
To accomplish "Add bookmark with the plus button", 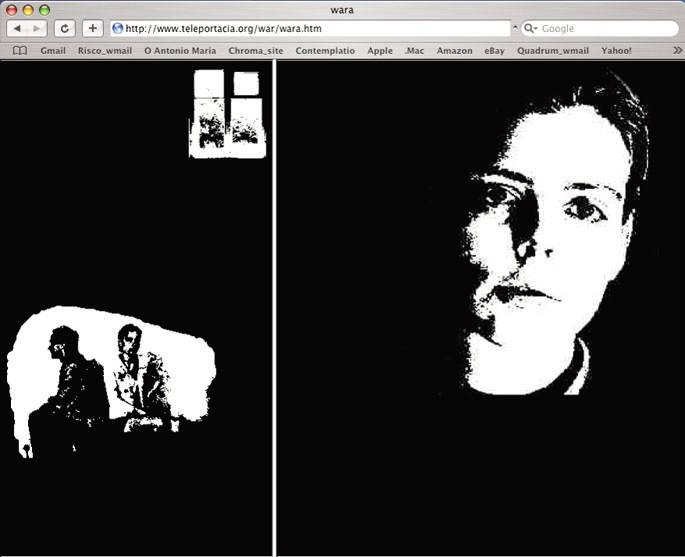I will 92,28.
